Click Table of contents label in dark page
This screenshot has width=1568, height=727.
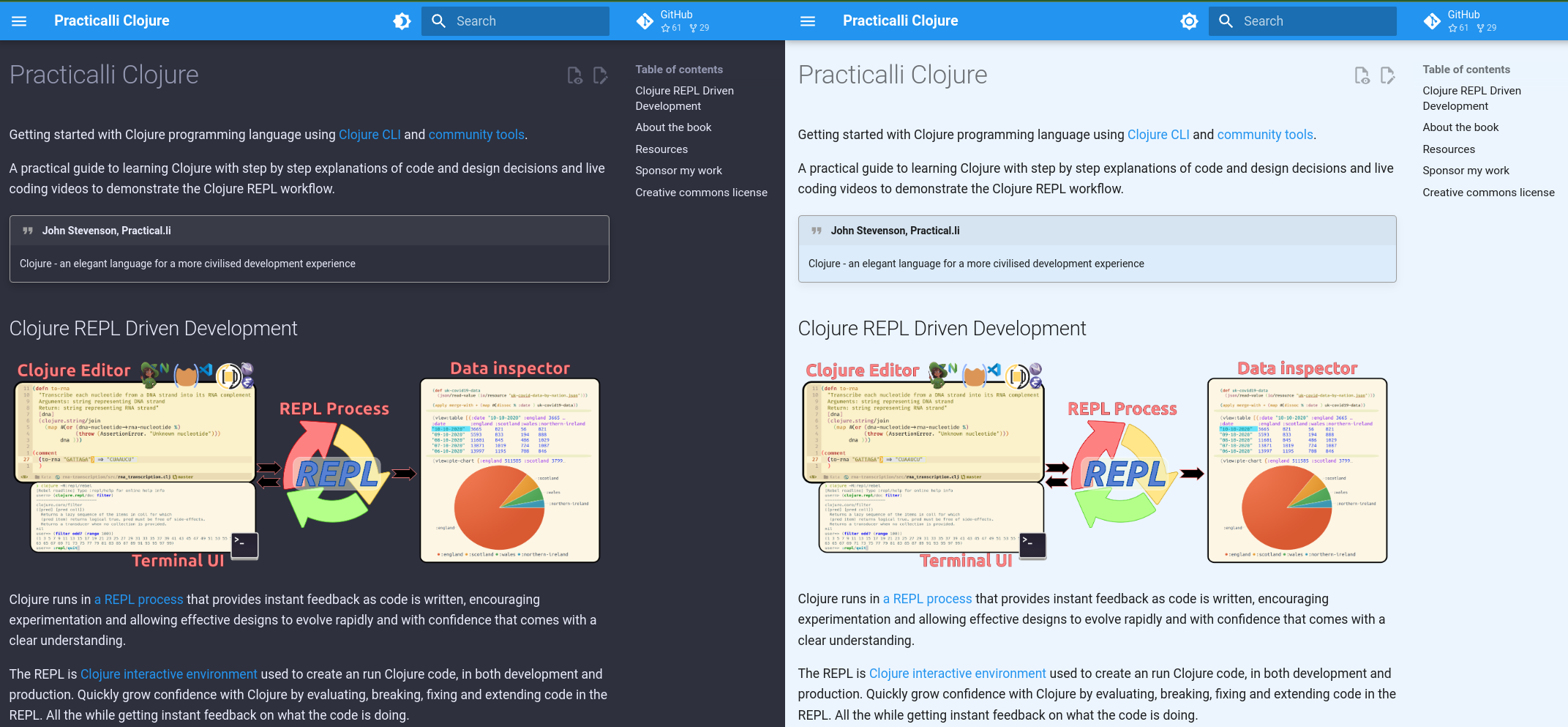pos(679,70)
